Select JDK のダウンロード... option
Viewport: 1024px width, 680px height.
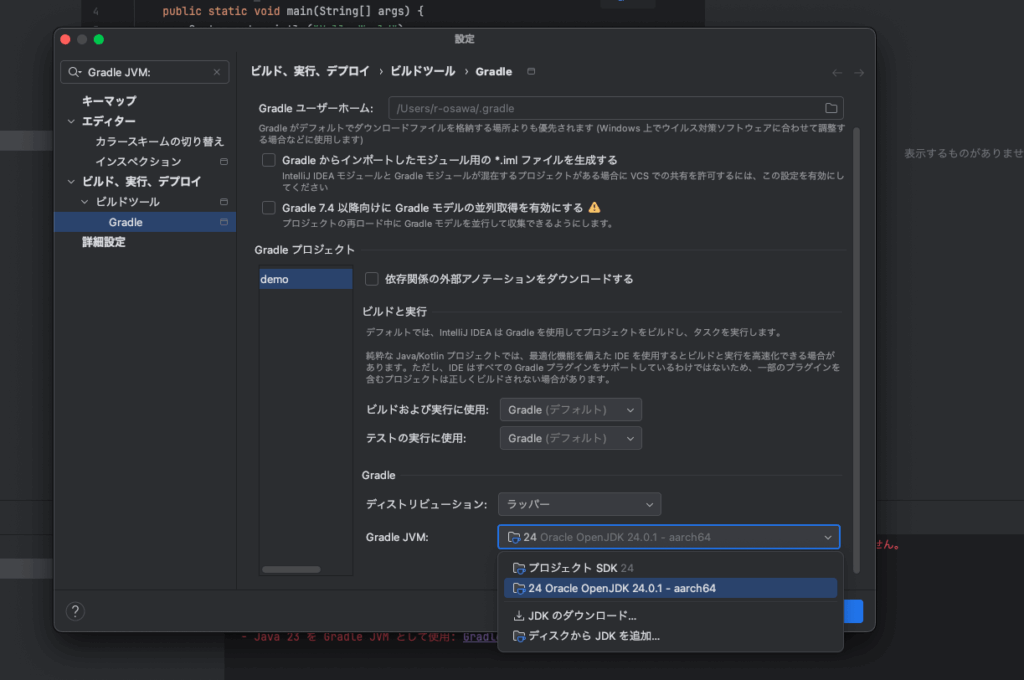pos(671,615)
